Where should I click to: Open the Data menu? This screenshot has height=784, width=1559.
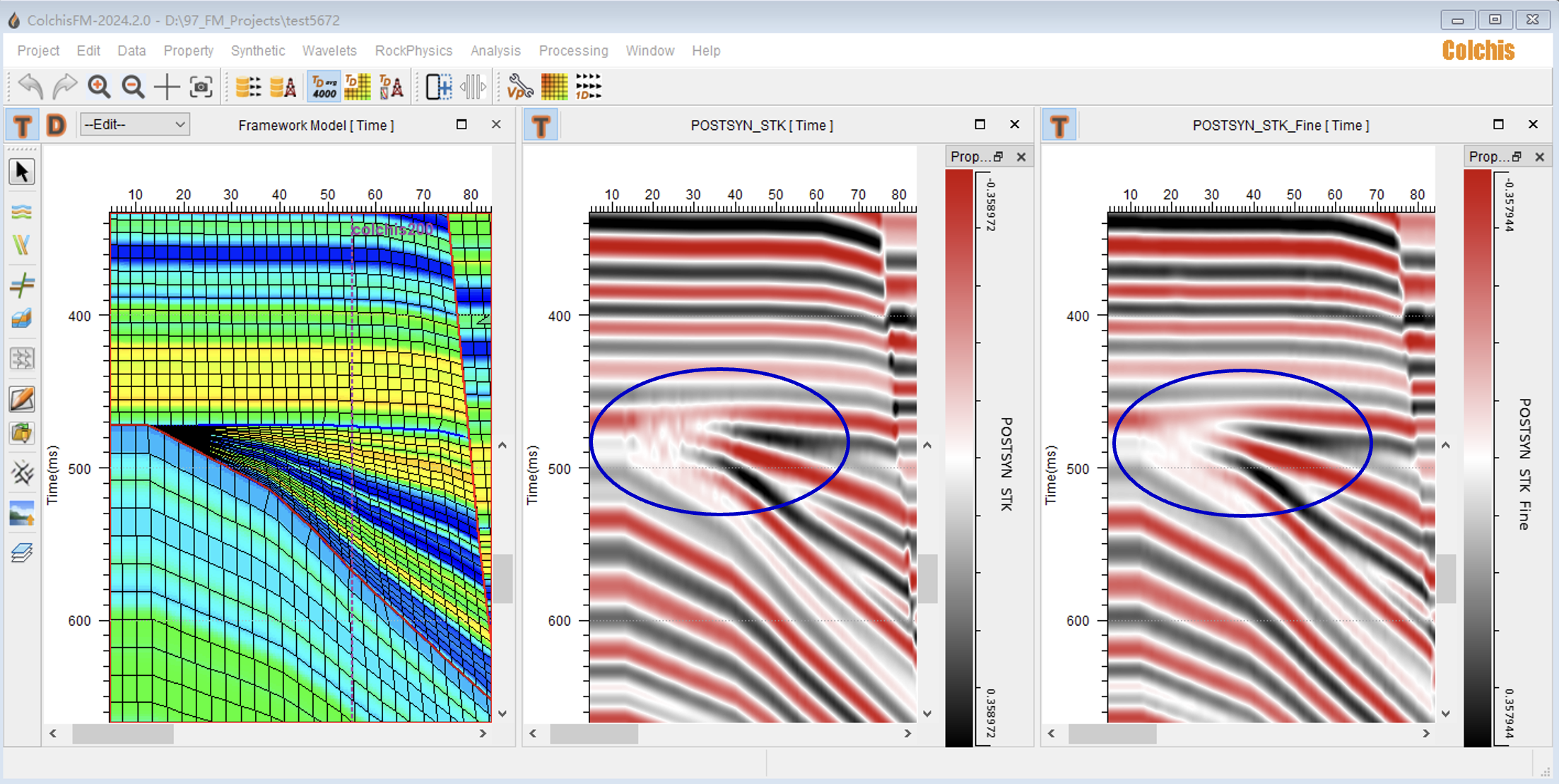click(131, 51)
